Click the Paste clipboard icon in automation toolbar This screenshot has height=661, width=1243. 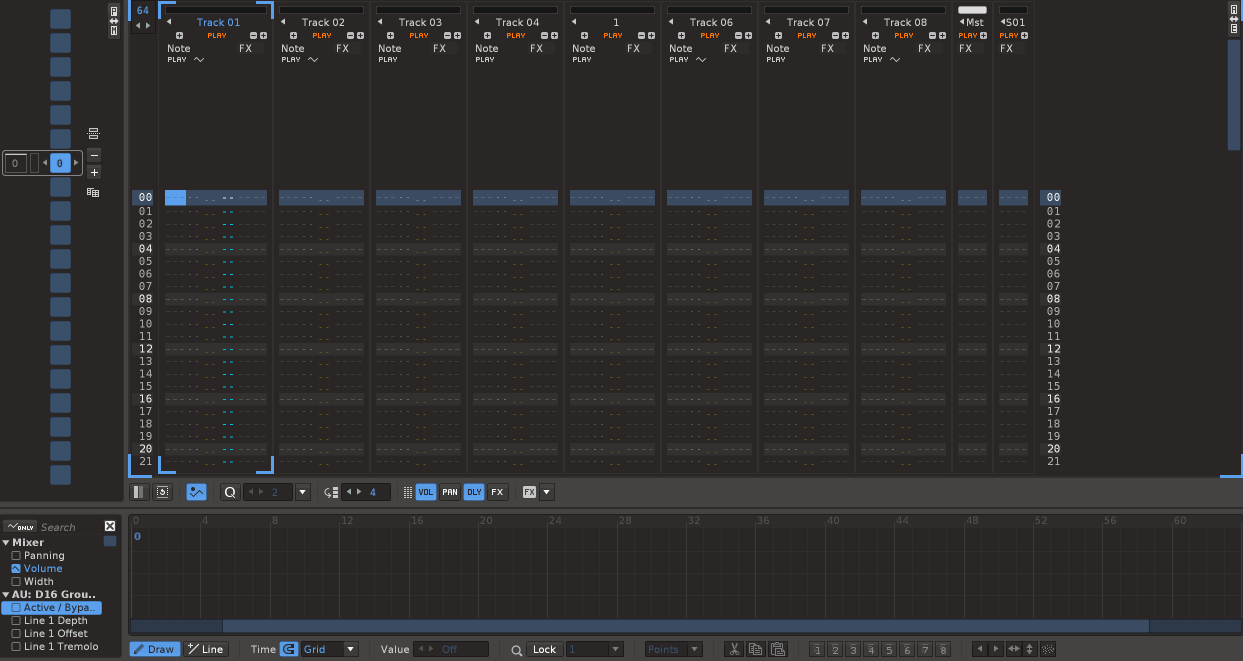point(778,649)
